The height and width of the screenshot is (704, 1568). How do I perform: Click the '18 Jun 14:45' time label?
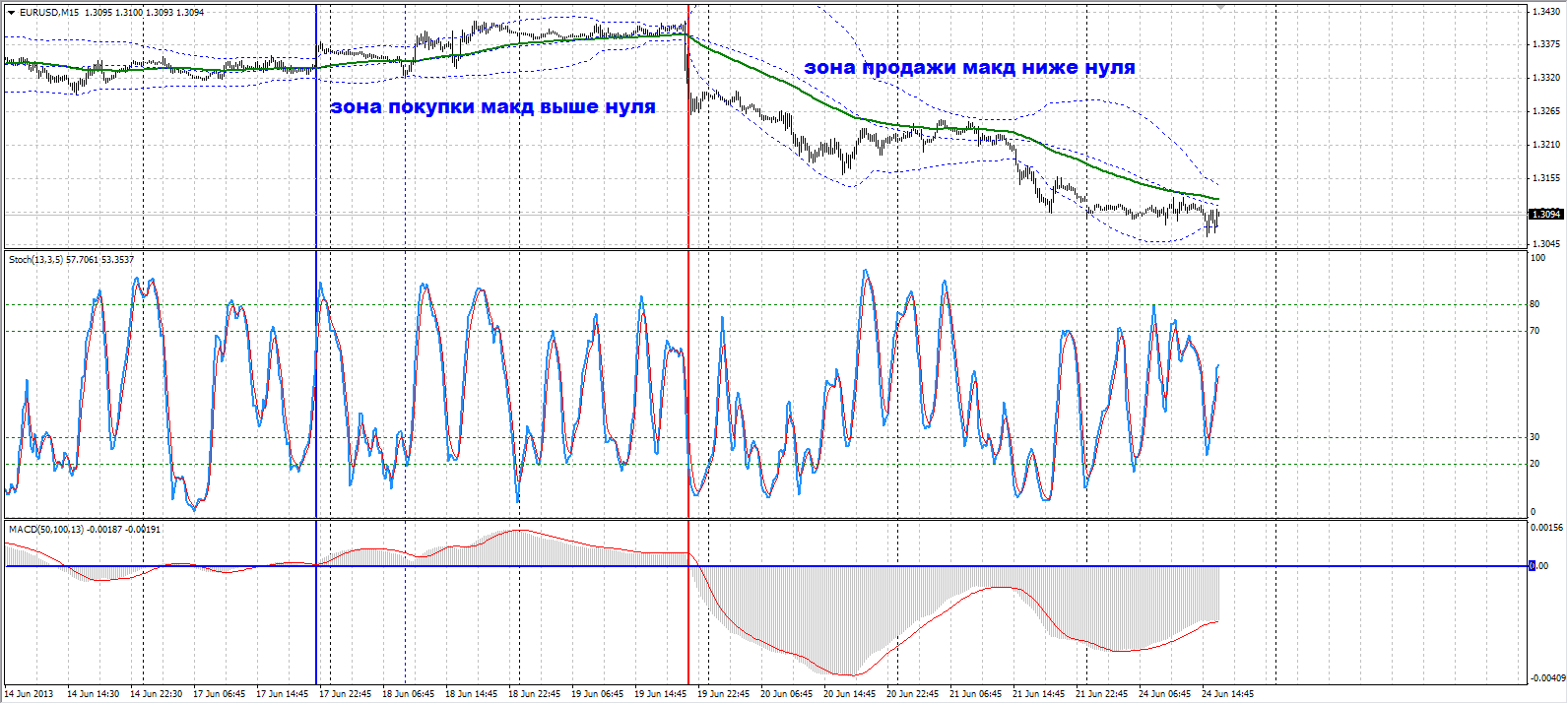coord(472,694)
